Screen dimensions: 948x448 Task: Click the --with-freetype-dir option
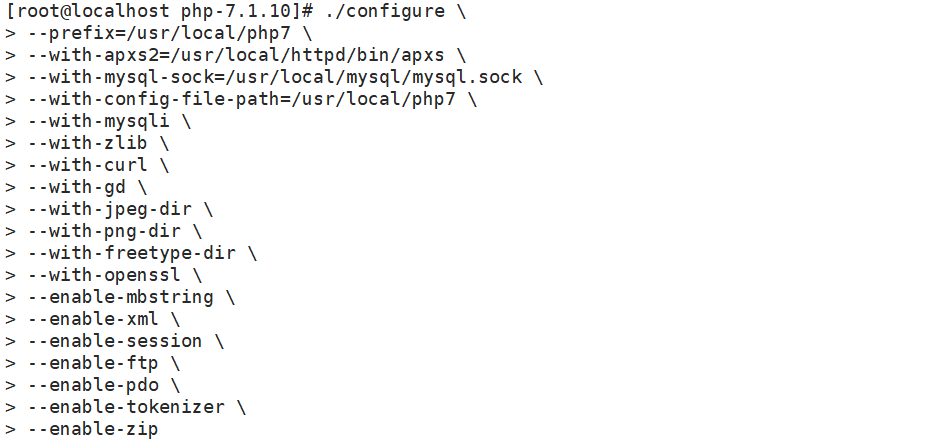(x=130, y=253)
